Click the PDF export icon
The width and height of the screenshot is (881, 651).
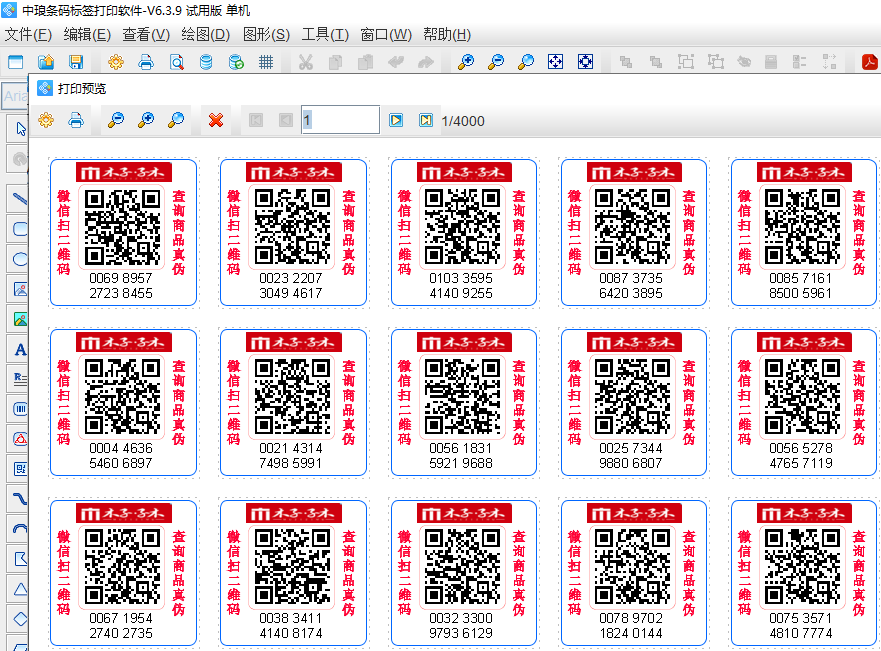pyautogui.click(x=870, y=62)
